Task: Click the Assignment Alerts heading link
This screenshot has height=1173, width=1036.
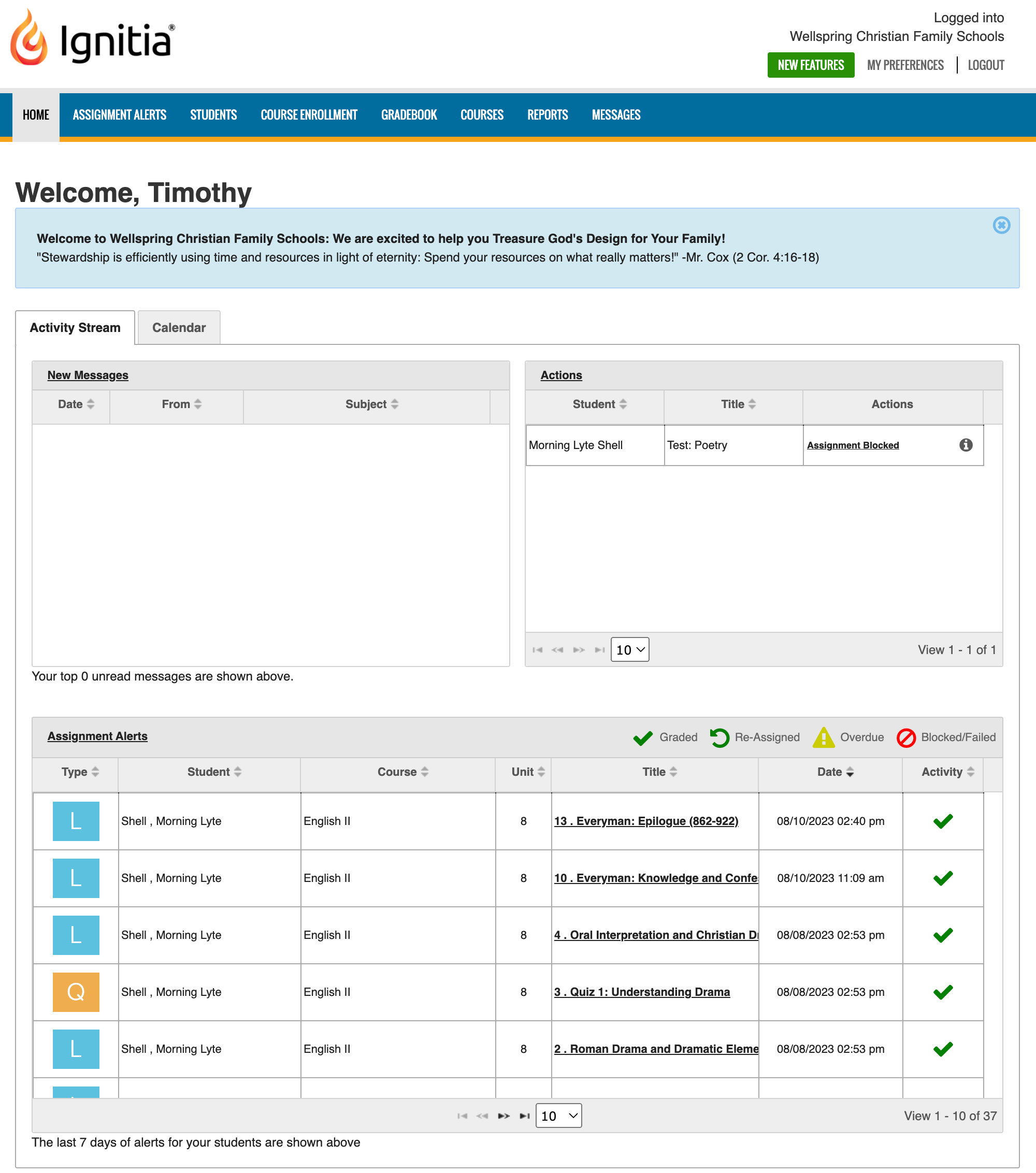Action: point(97,736)
